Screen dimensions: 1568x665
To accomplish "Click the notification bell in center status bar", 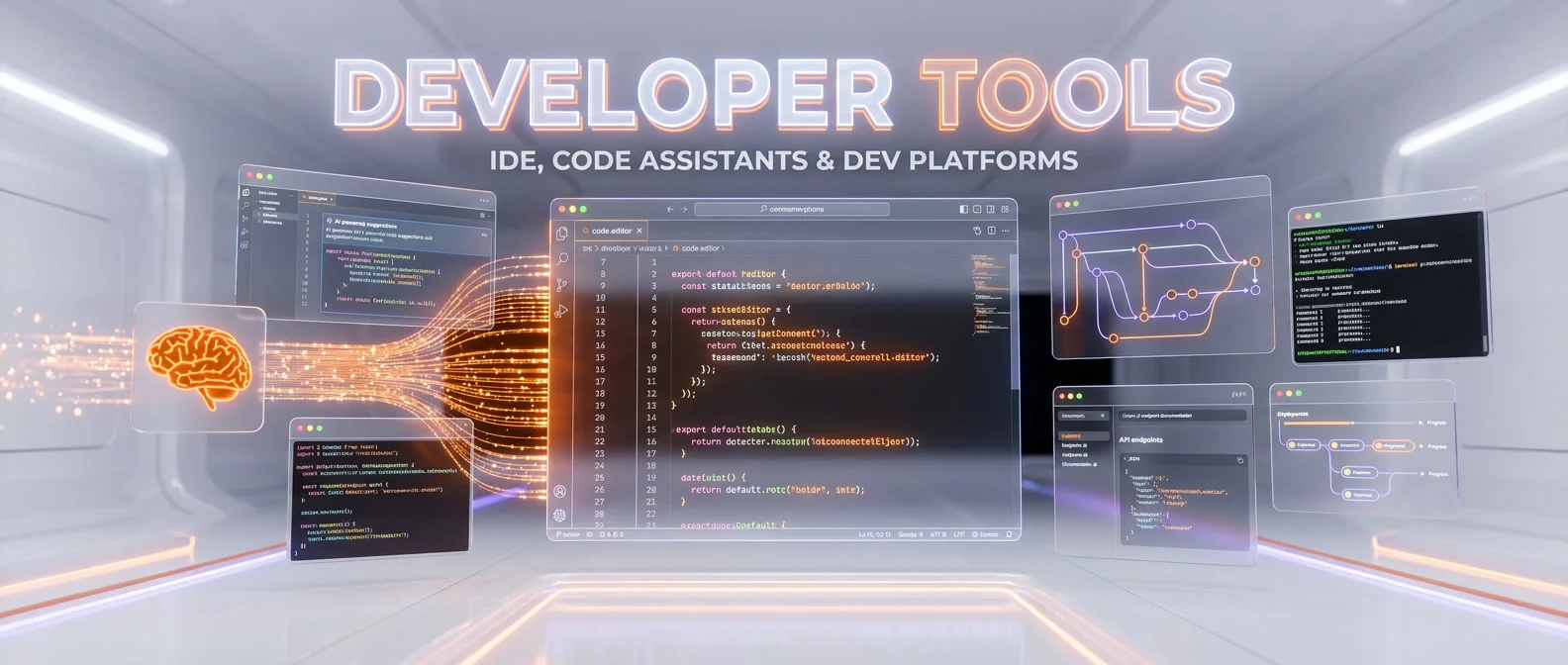I will (x=1009, y=534).
